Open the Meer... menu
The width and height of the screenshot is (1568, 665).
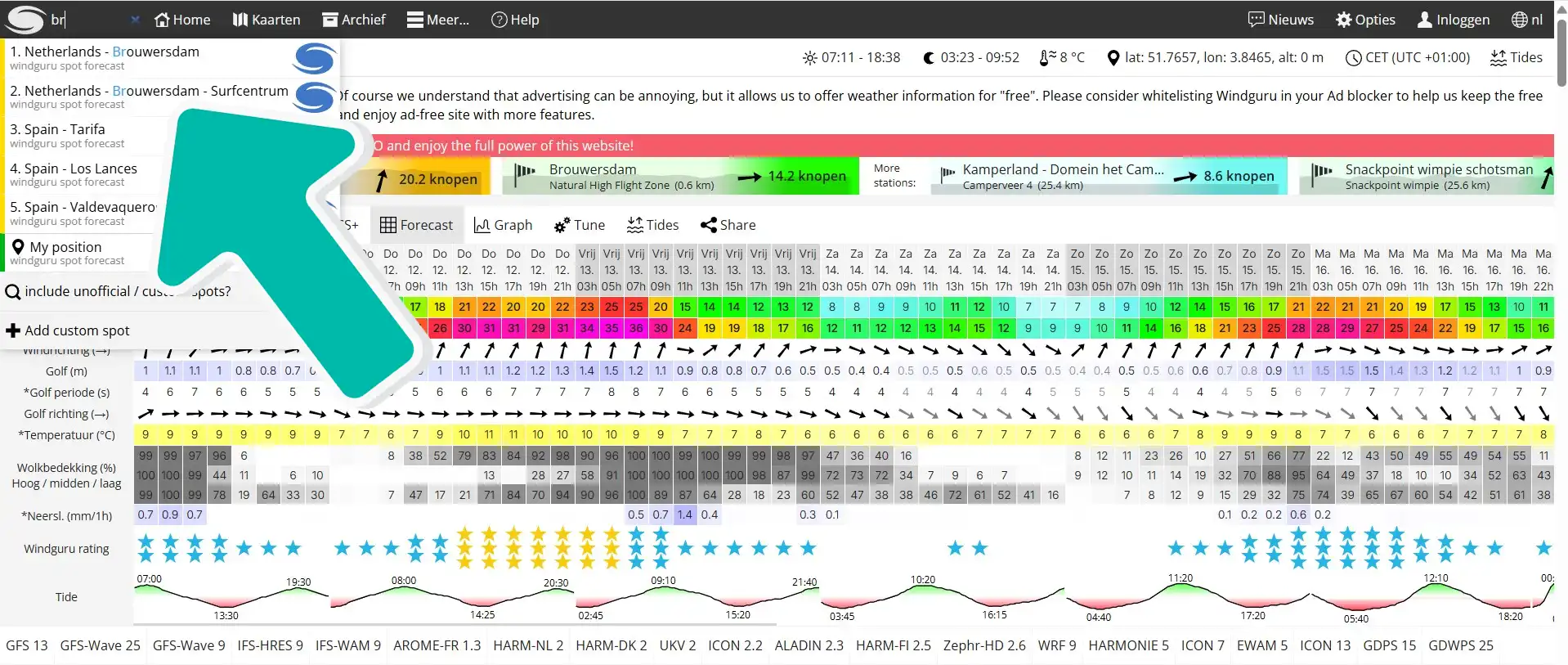(438, 20)
